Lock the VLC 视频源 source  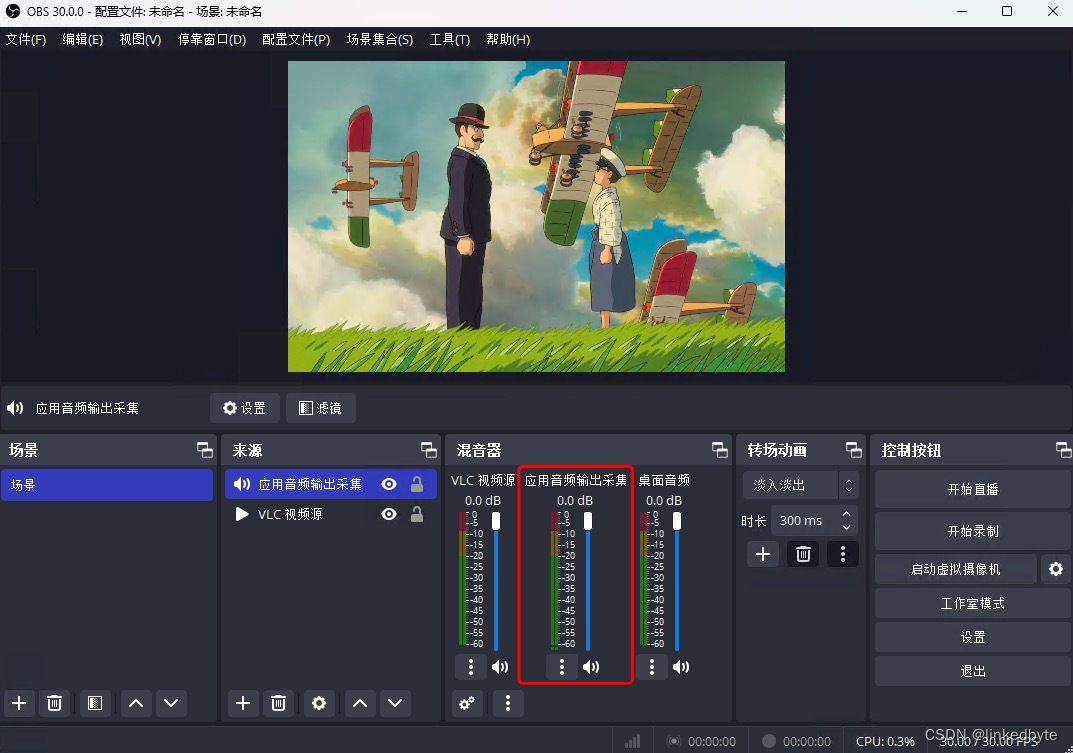[x=417, y=514]
